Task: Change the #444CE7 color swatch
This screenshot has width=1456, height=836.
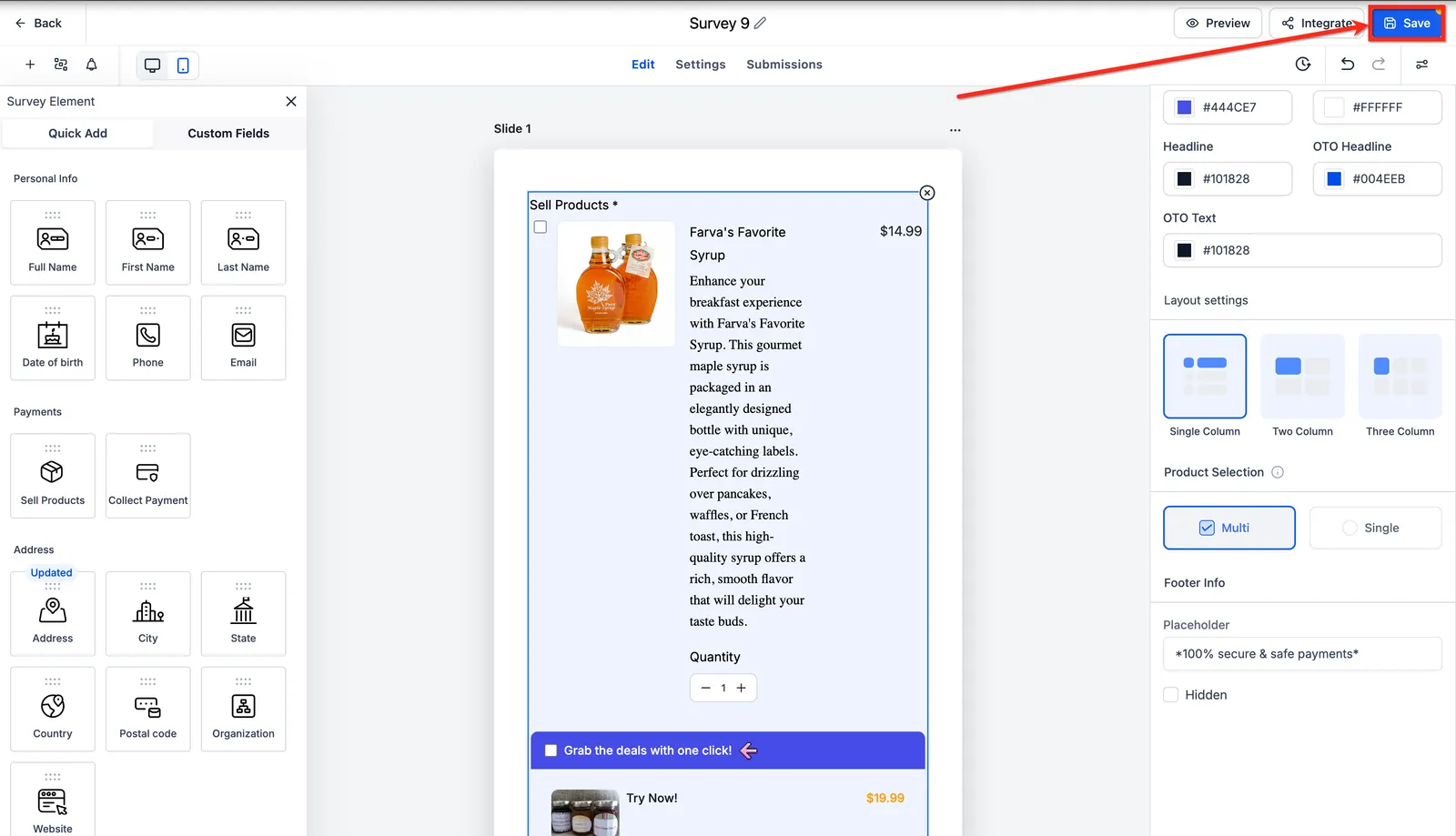Action: pyautogui.click(x=1184, y=107)
